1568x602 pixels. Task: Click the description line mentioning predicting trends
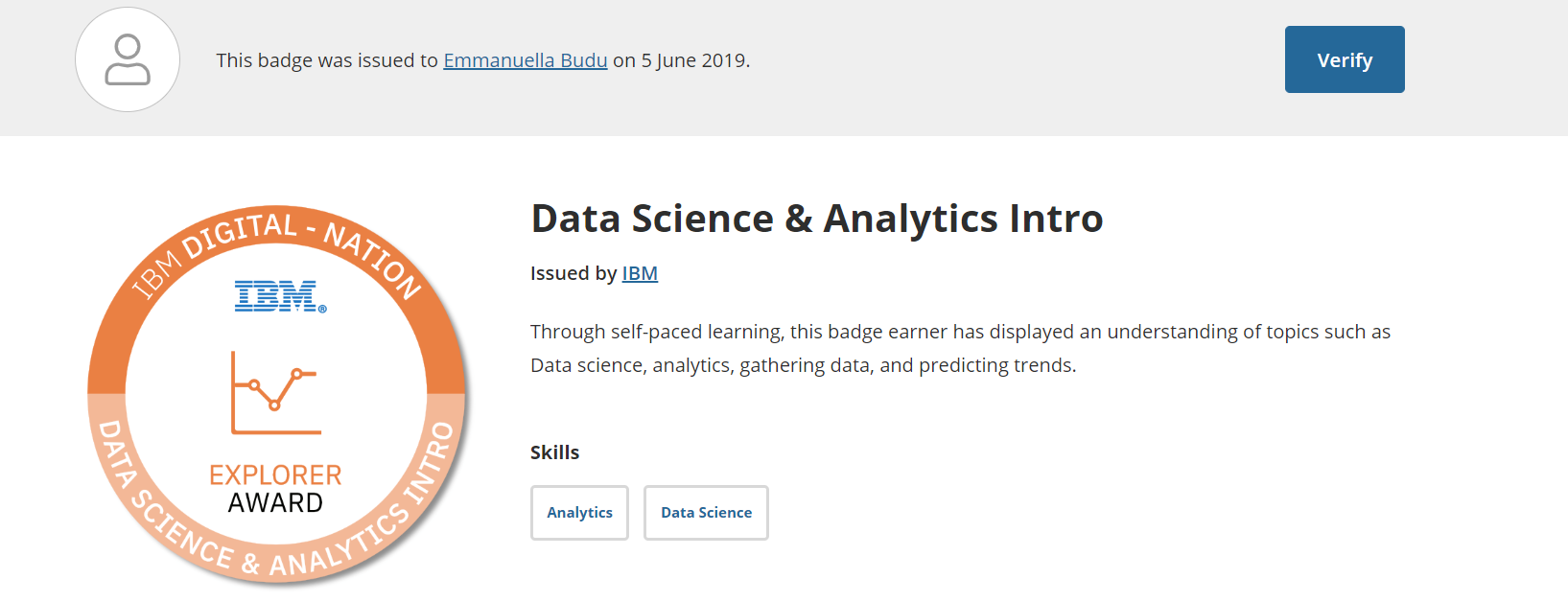[804, 365]
